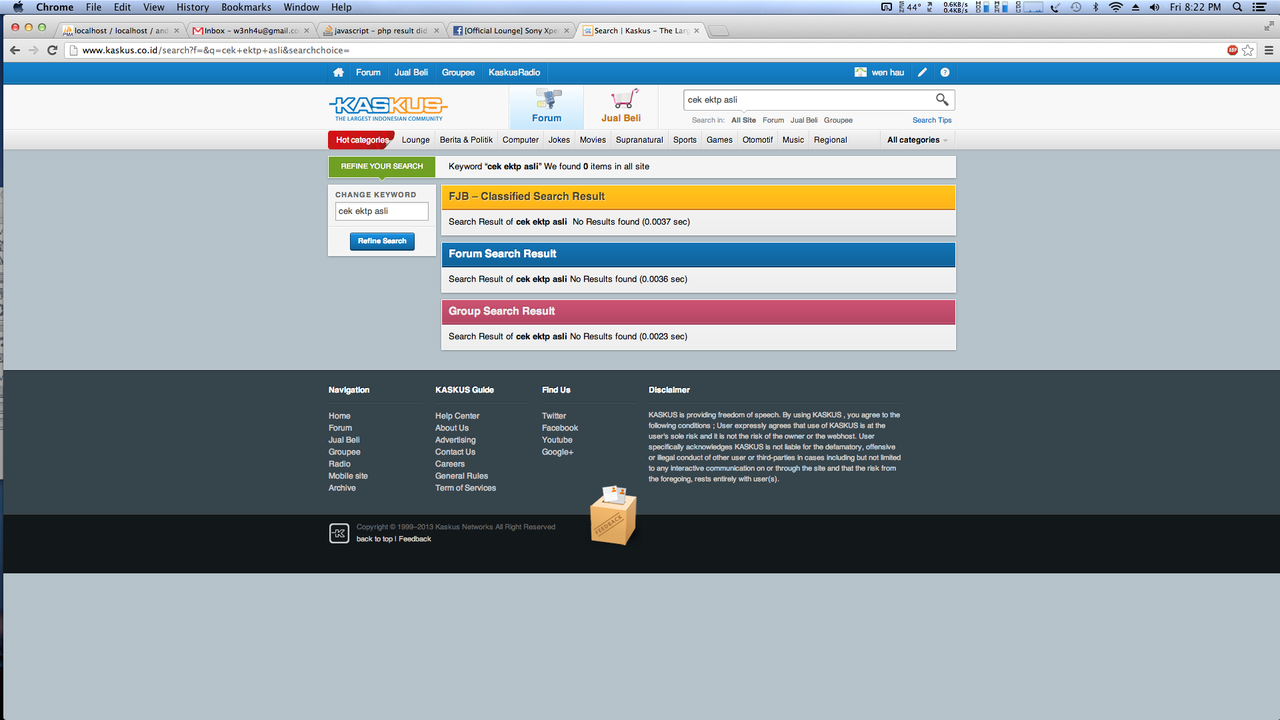Image resolution: width=1280 pixels, height=720 pixels.
Task: Open the Bookmarks menu
Action: point(246,7)
